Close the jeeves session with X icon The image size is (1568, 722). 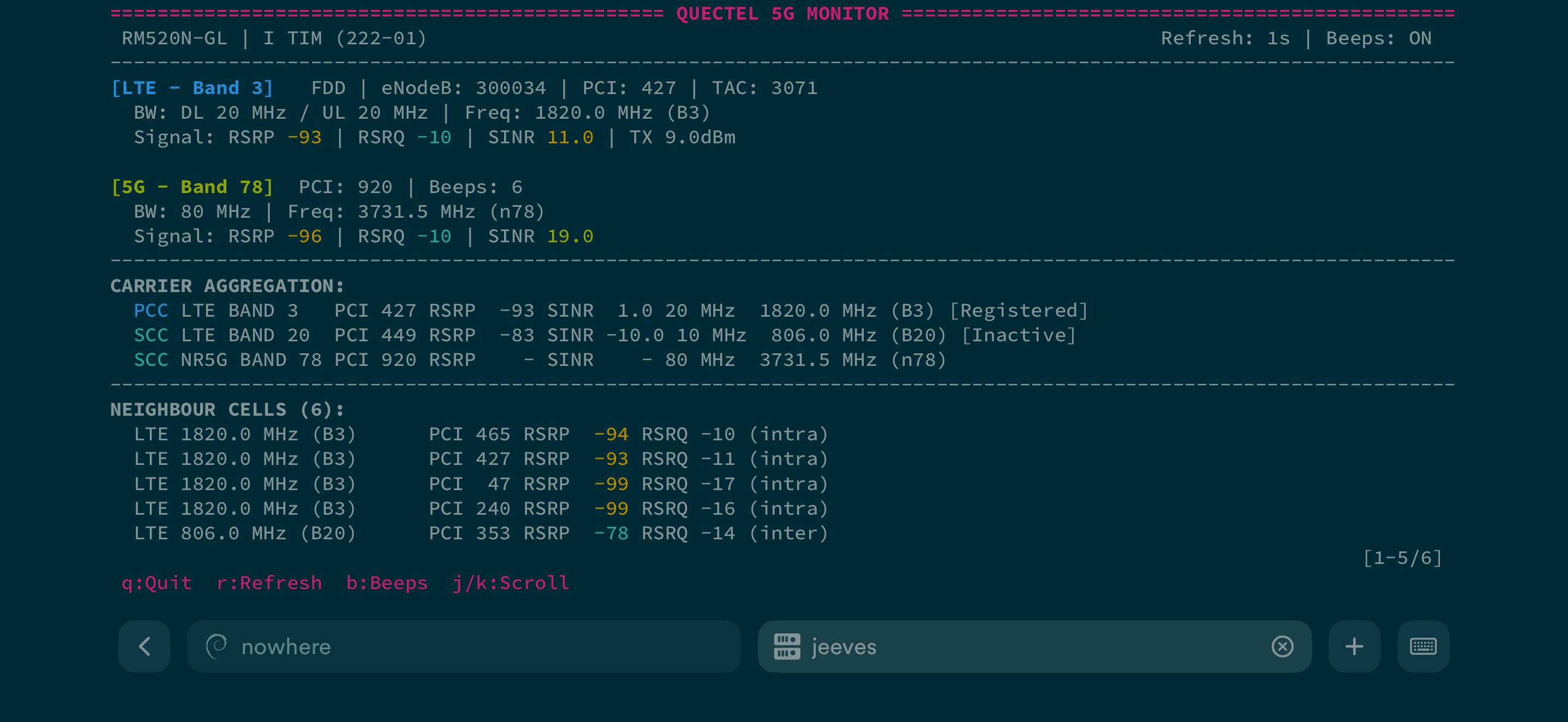(1282, 647)
